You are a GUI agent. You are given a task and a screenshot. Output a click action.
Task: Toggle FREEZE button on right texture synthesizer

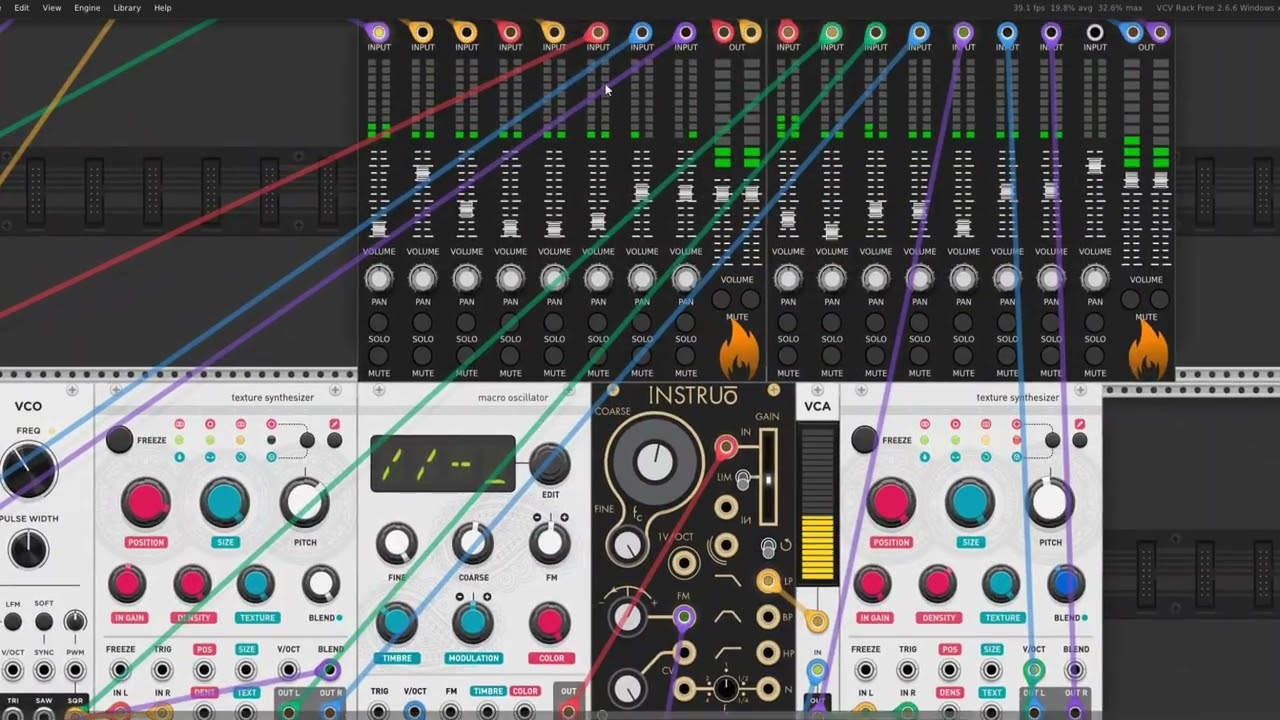click(x=865, y=440)
